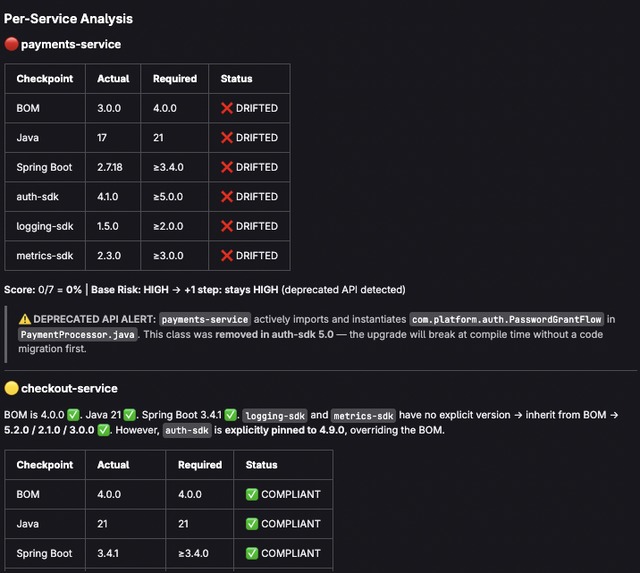Click the 'Spring Boot' cell in checkout table

tap(44, 553)
